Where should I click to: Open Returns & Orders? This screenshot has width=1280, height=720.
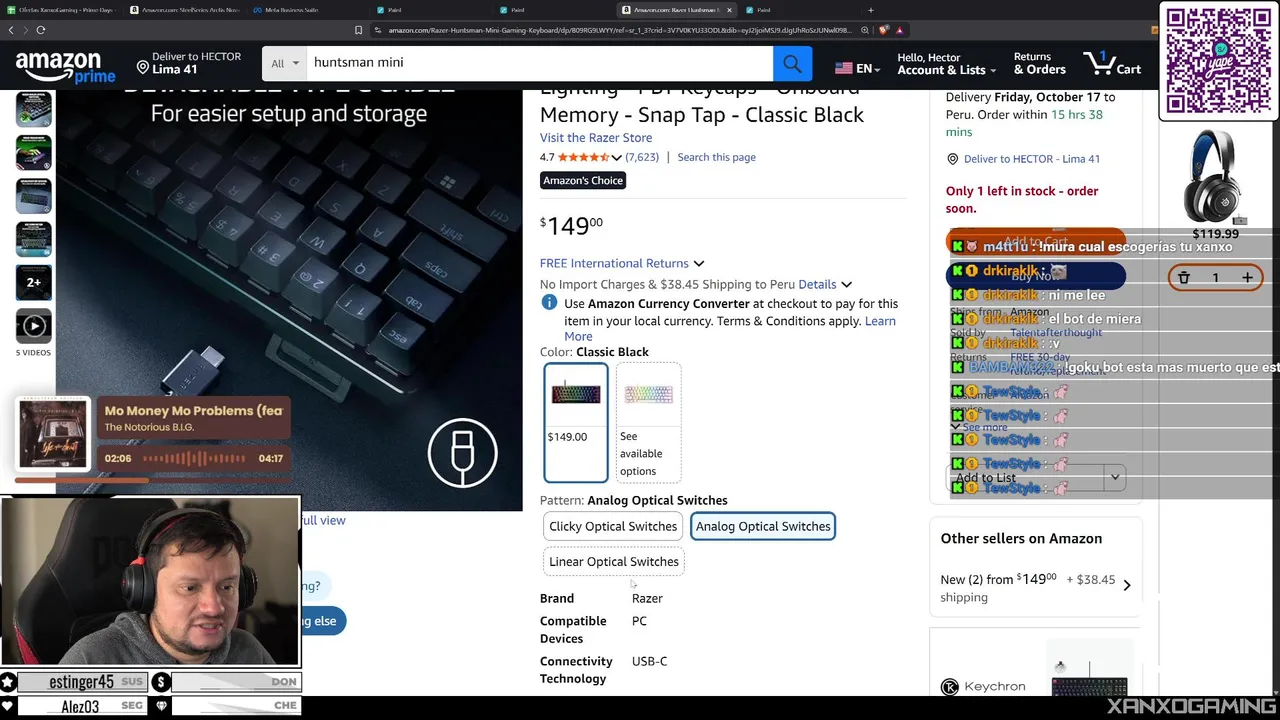pyautogui.click(x=1040, y=64)
